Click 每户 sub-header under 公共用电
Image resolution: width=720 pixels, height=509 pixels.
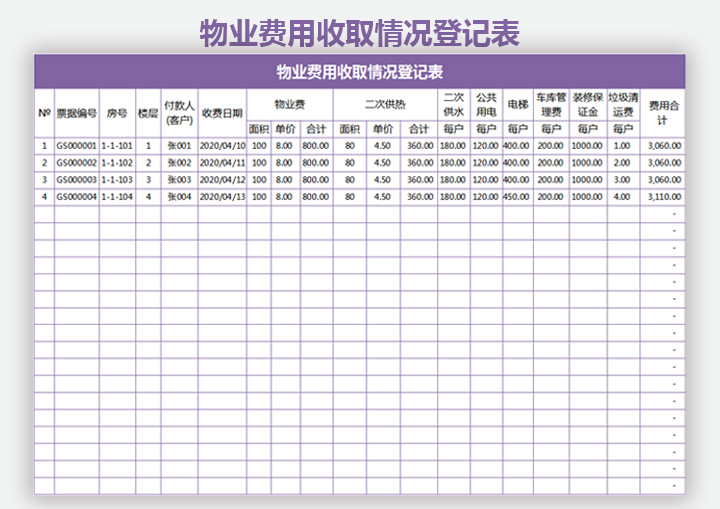pyautogui.click(x=486, y=129)
